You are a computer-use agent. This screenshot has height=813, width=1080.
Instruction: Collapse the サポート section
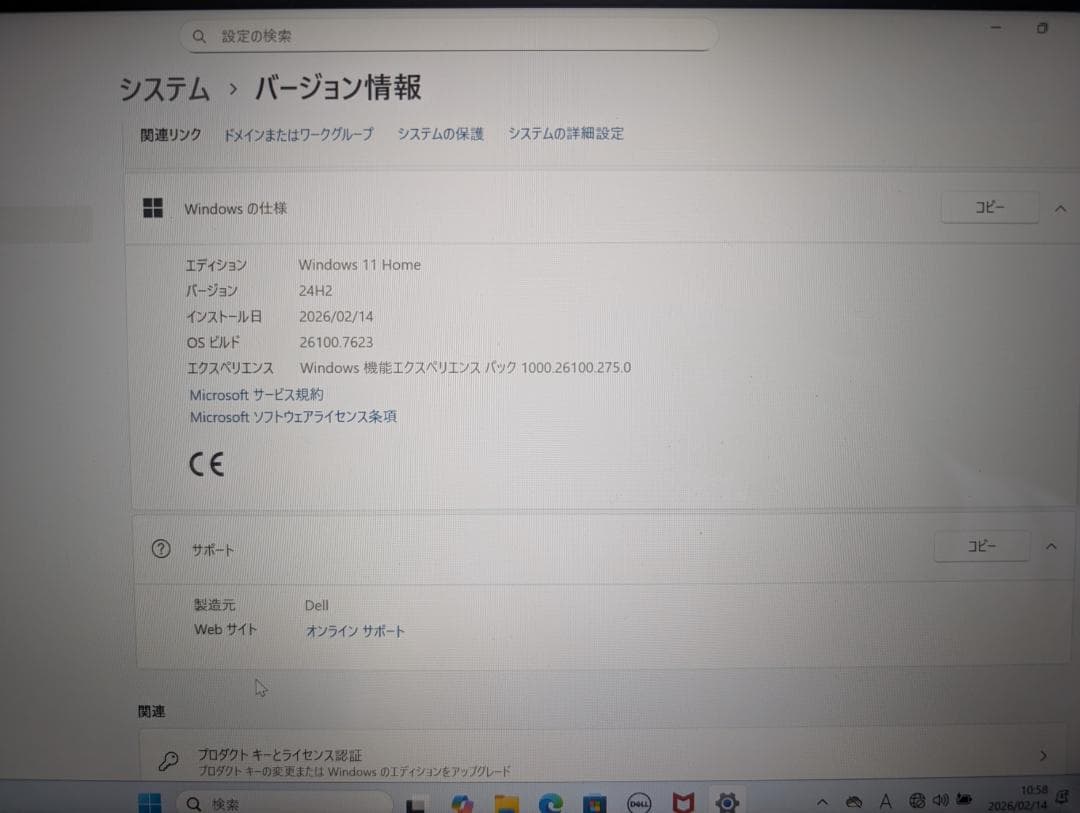pyautogui.click(x=1049, y=546)
